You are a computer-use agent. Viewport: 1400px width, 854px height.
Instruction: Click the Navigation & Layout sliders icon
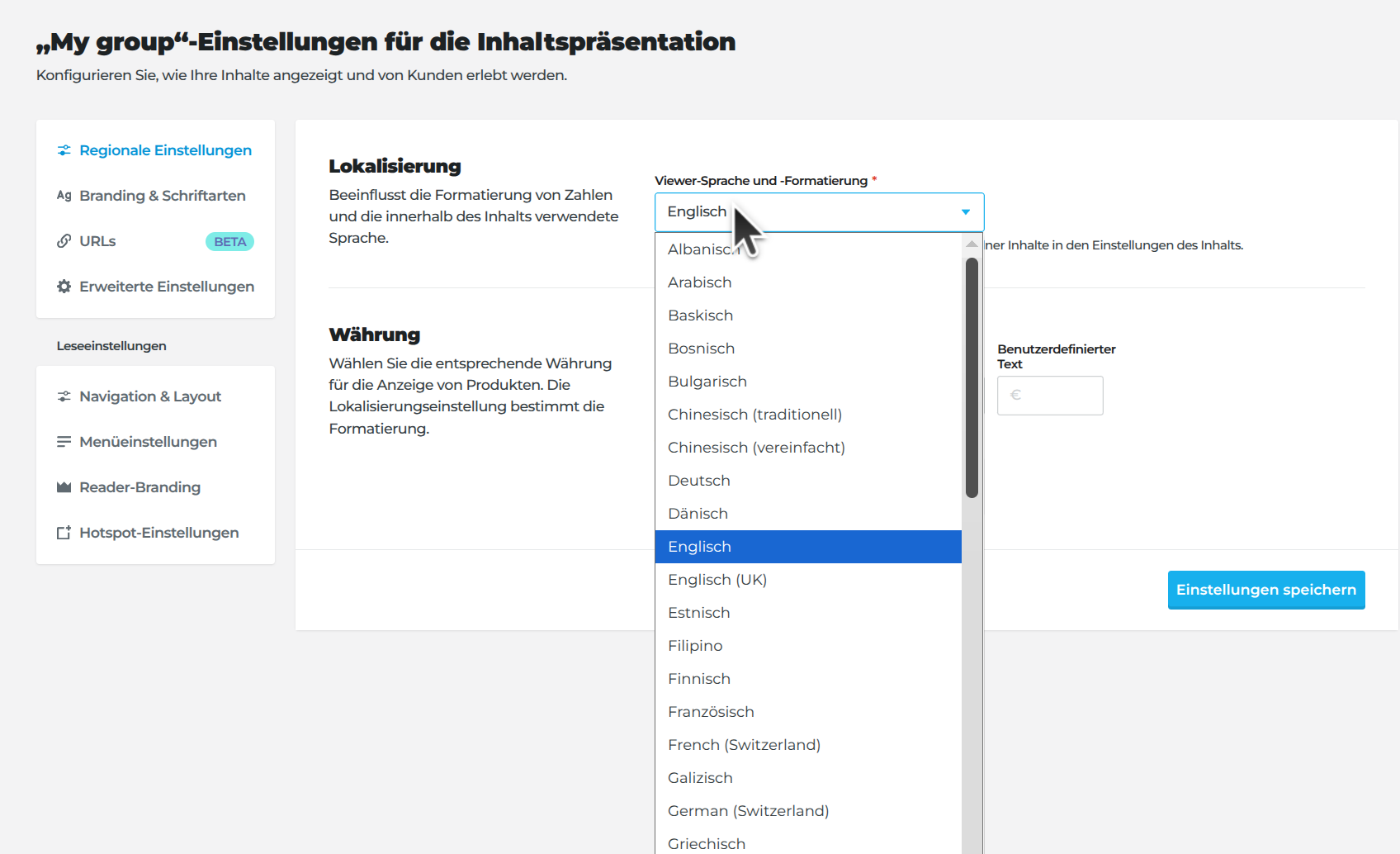[64, 396]
